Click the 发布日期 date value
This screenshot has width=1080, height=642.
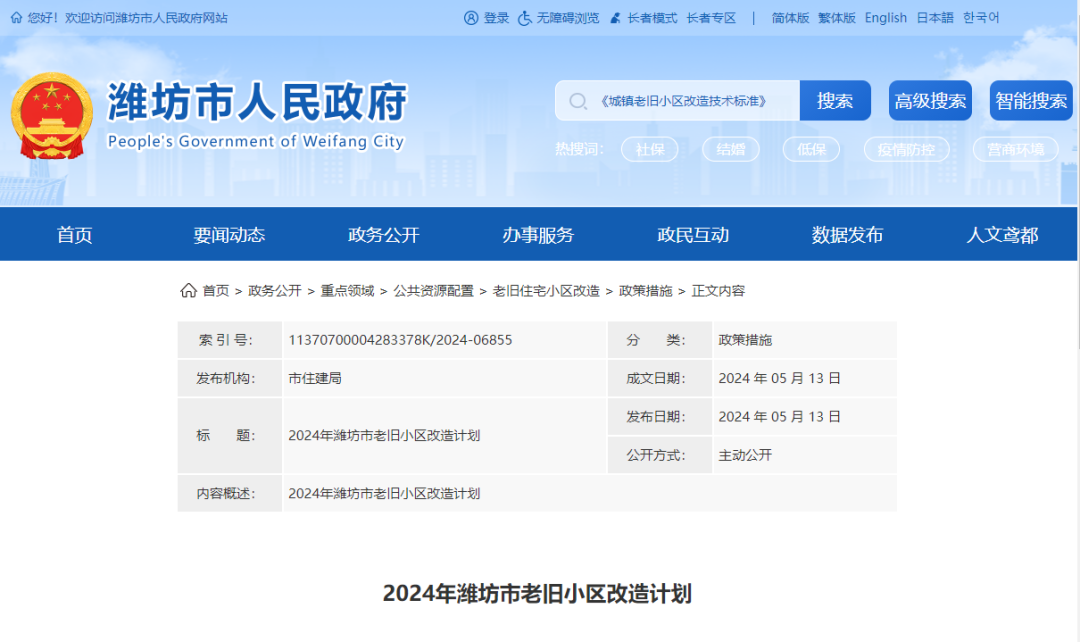coord(780,417)
